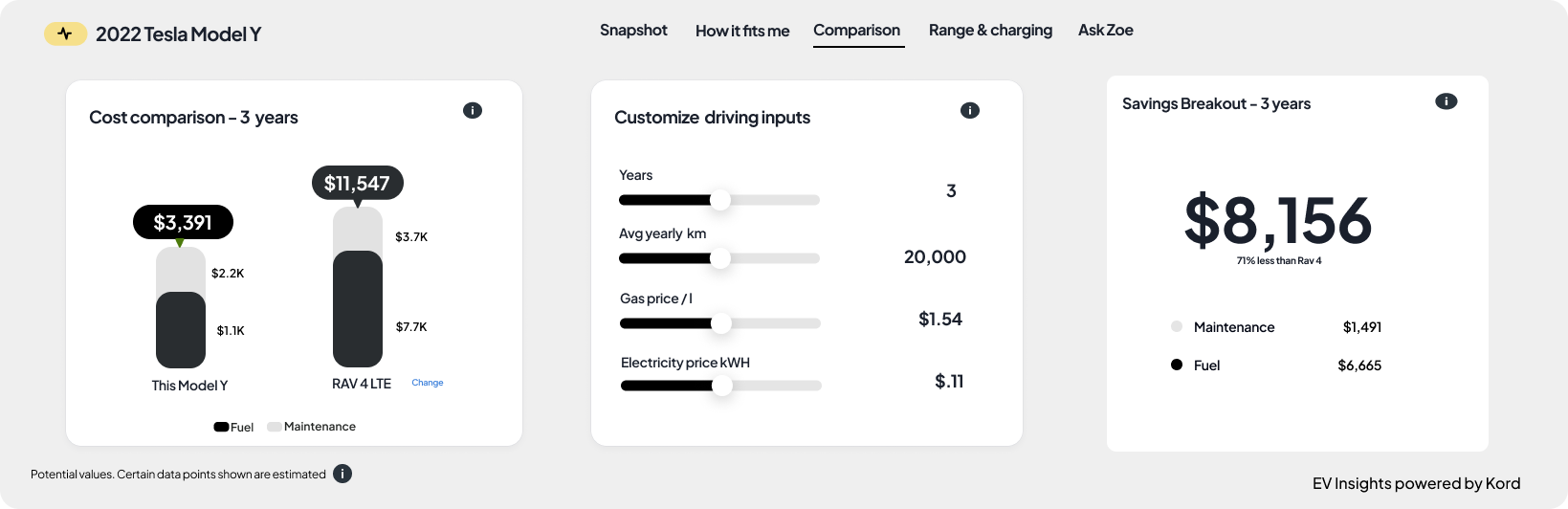Click the black Fuel legend dot
Viewport: 1568px width, 509px height.
(x=1177, y=365)
